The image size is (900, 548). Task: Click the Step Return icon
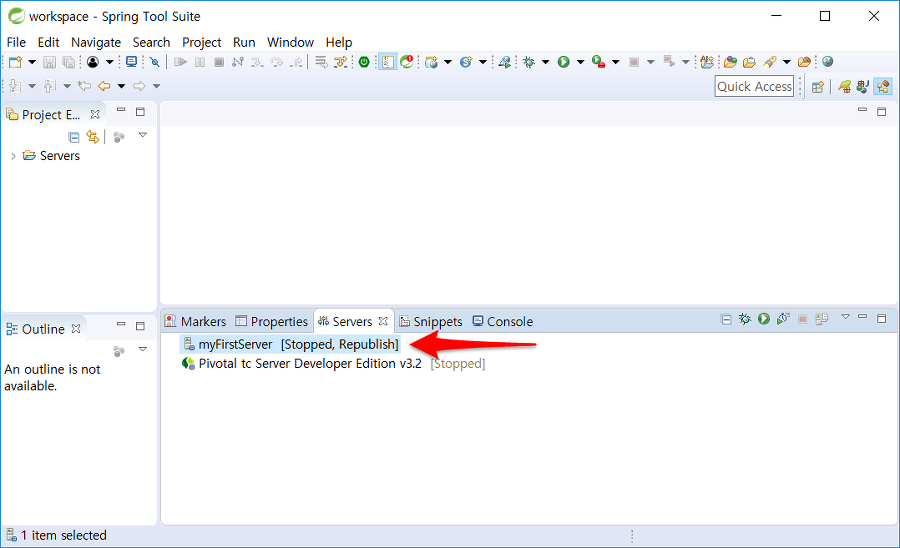(x=296, y=62)
